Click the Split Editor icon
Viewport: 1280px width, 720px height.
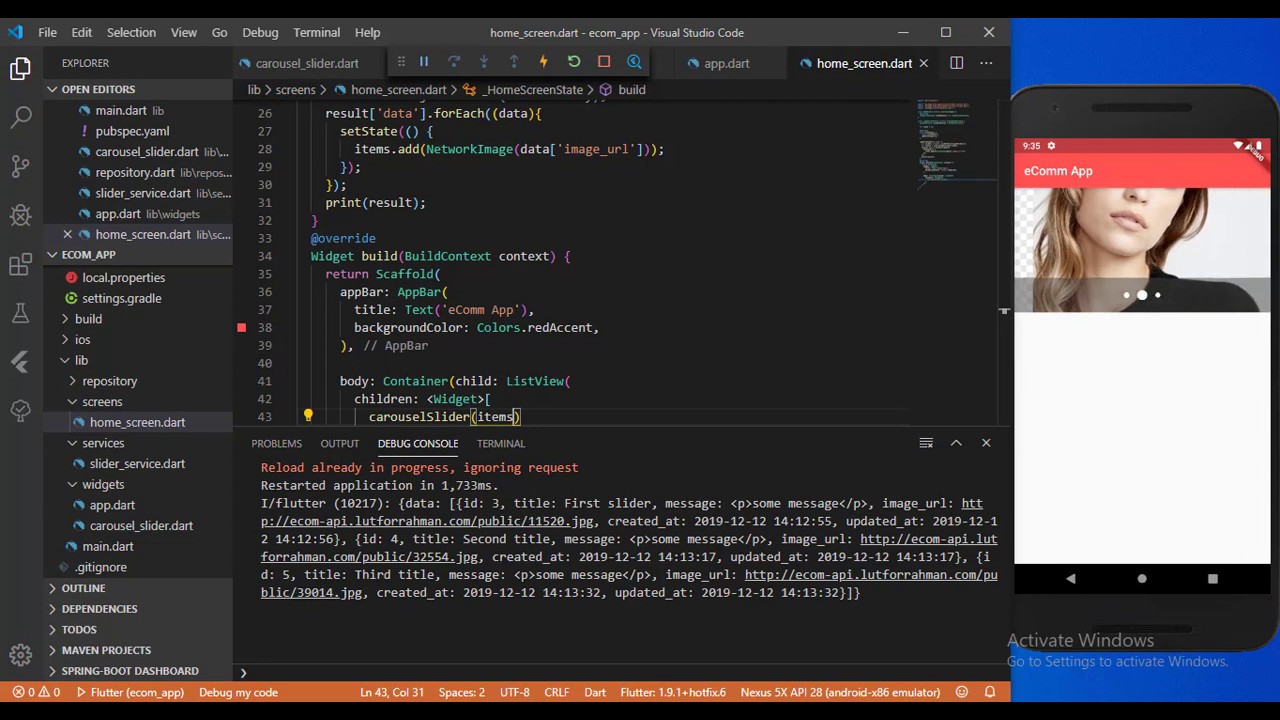tap(956, 63)
